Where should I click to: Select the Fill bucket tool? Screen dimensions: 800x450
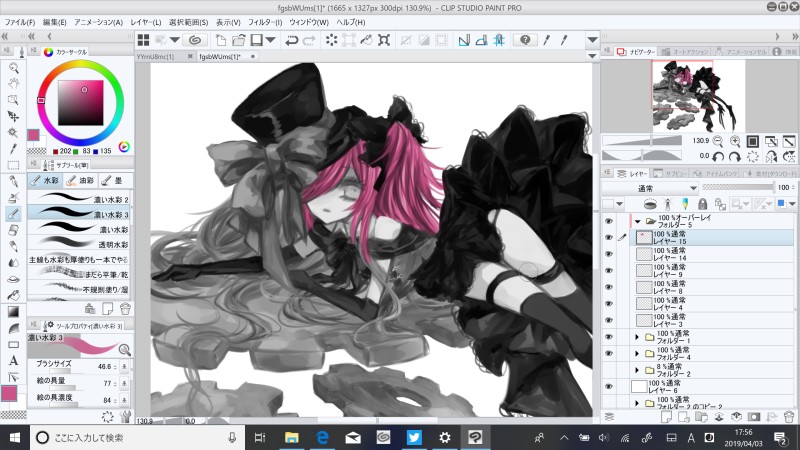(13, 295)
